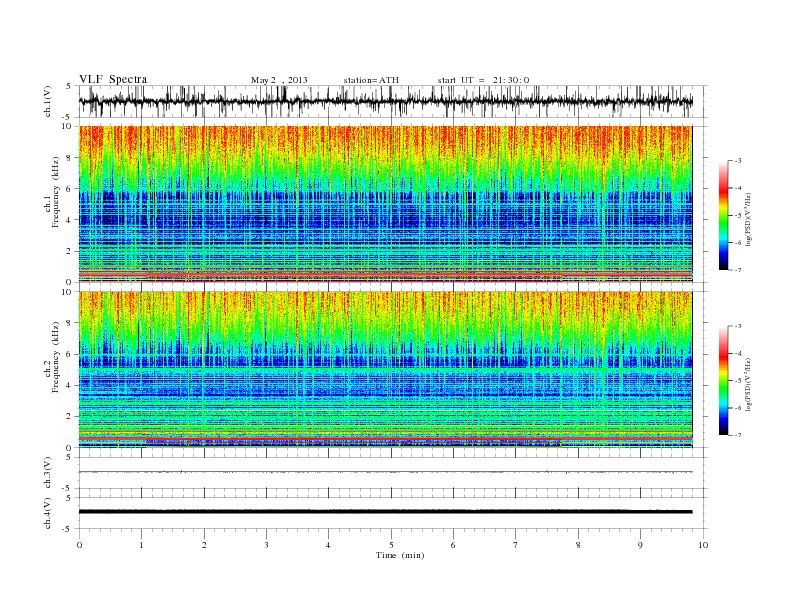The width and height of the screenshot is (792, 612).
Task: Click the "2" minute tick label
Action: (x=204, y=545)
